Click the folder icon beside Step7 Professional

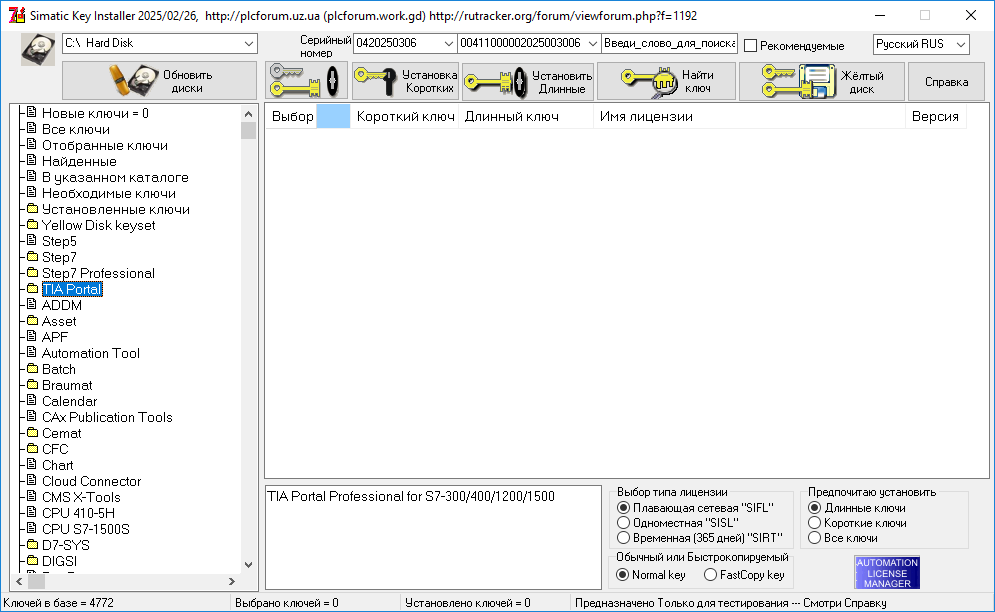click(32, 273)
